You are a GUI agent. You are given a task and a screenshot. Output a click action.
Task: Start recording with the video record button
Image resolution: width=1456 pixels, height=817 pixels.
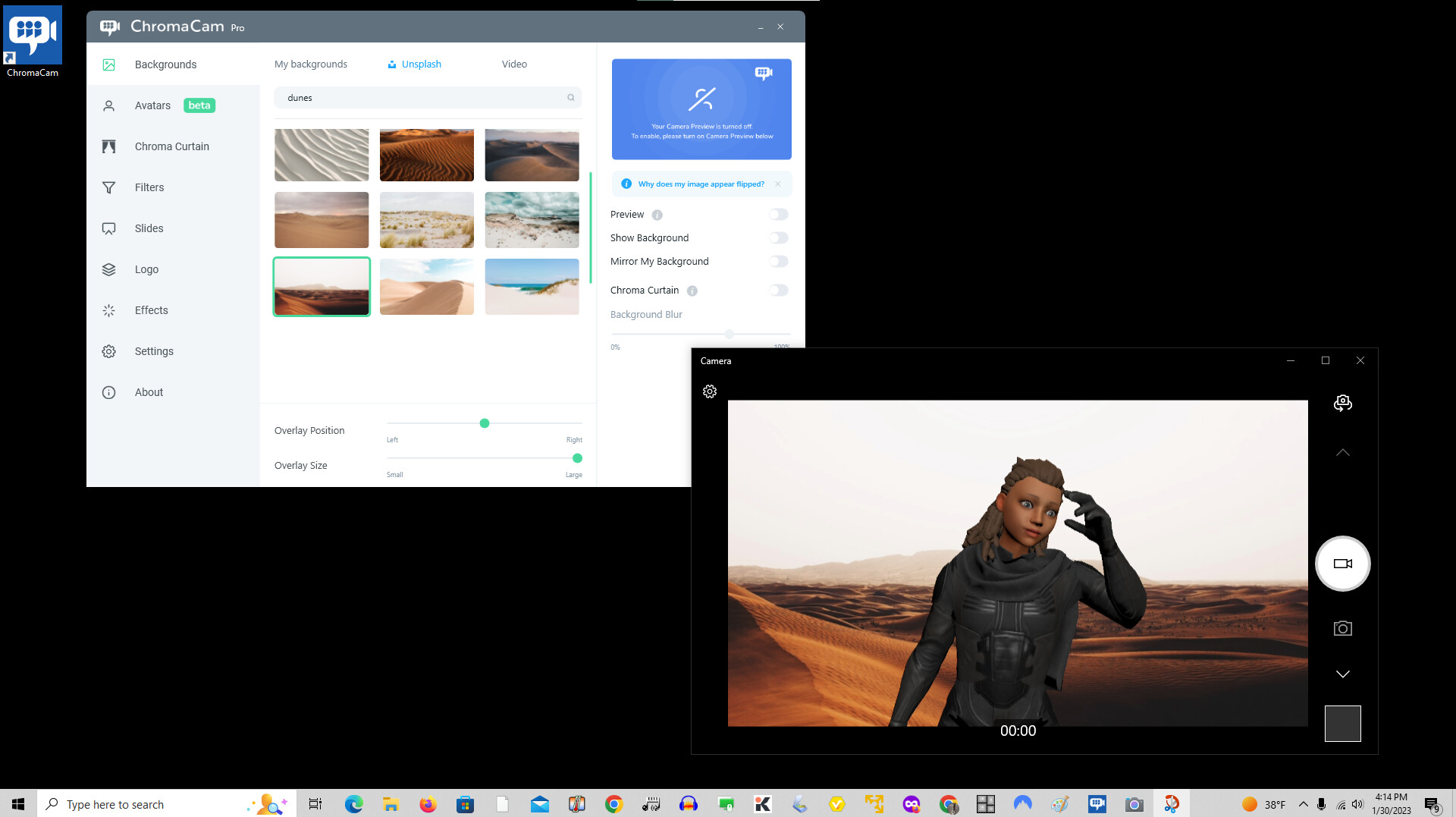[x=1342, y=563]
